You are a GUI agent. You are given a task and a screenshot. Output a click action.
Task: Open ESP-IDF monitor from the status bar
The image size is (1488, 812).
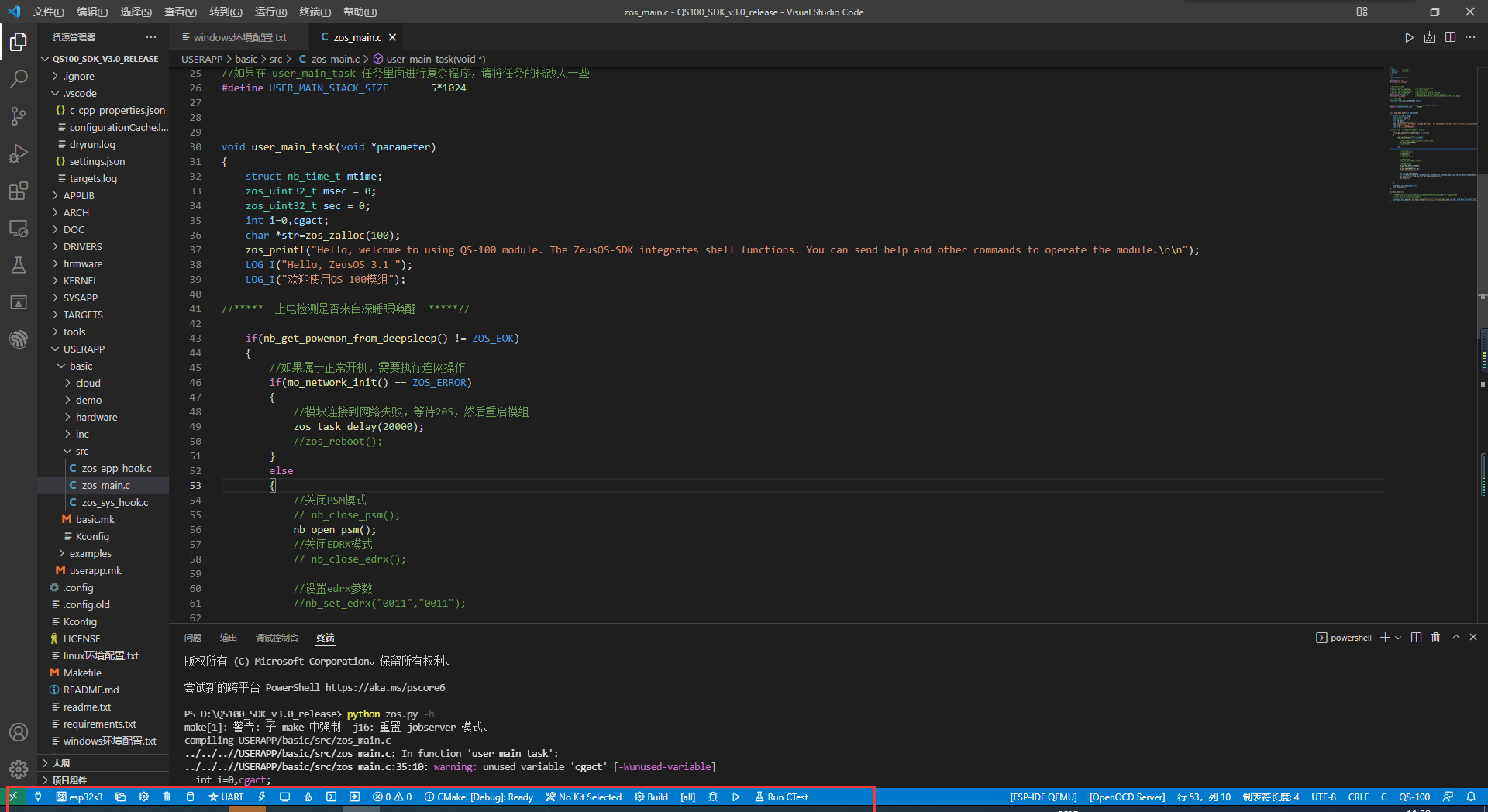coord(284,797)
